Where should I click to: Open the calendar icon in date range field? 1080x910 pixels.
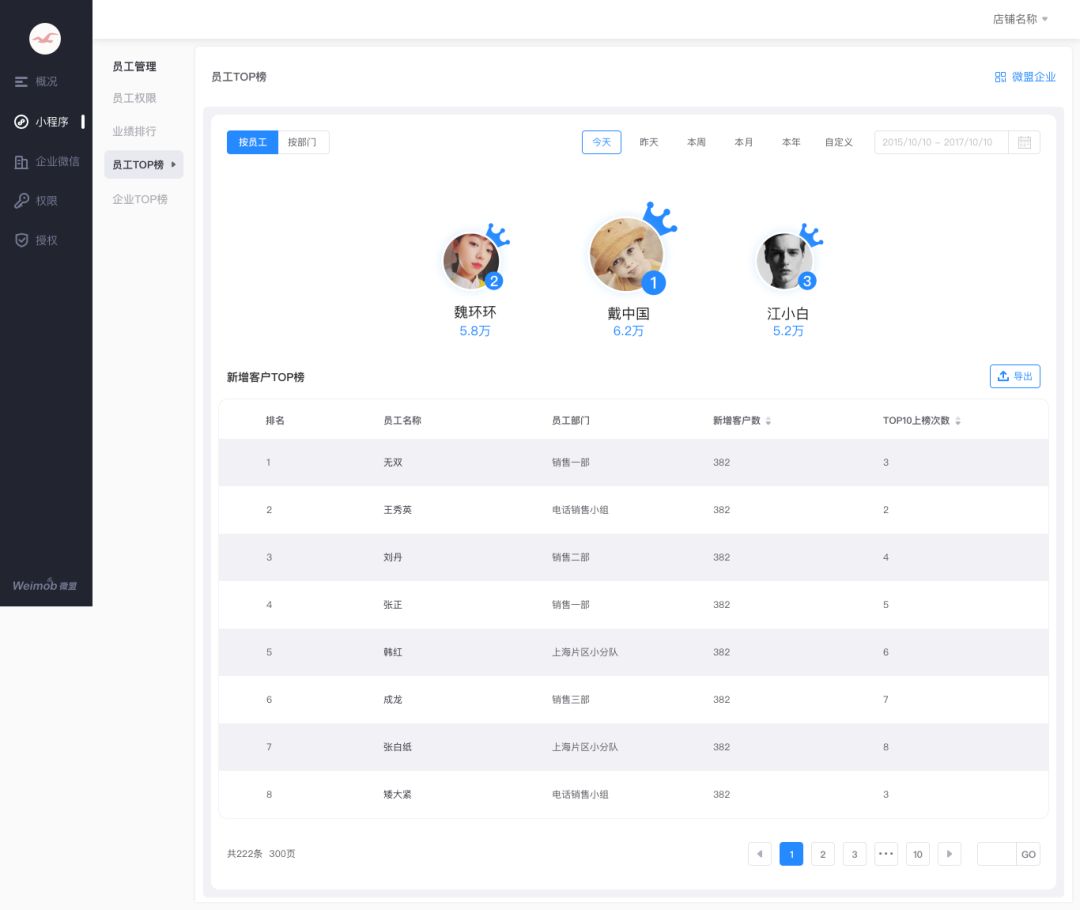pyautogui.click(x=1024, y=143)
